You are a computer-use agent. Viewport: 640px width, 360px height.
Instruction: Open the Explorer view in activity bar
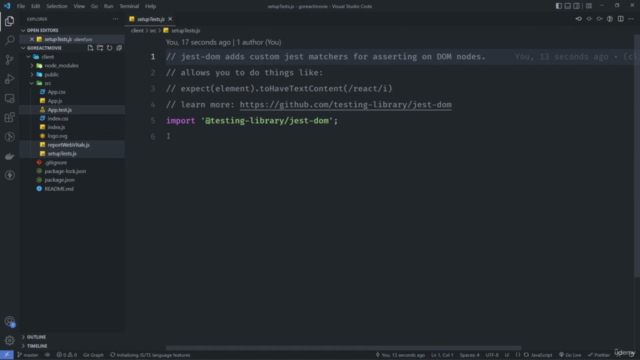(x=9, y=21)
